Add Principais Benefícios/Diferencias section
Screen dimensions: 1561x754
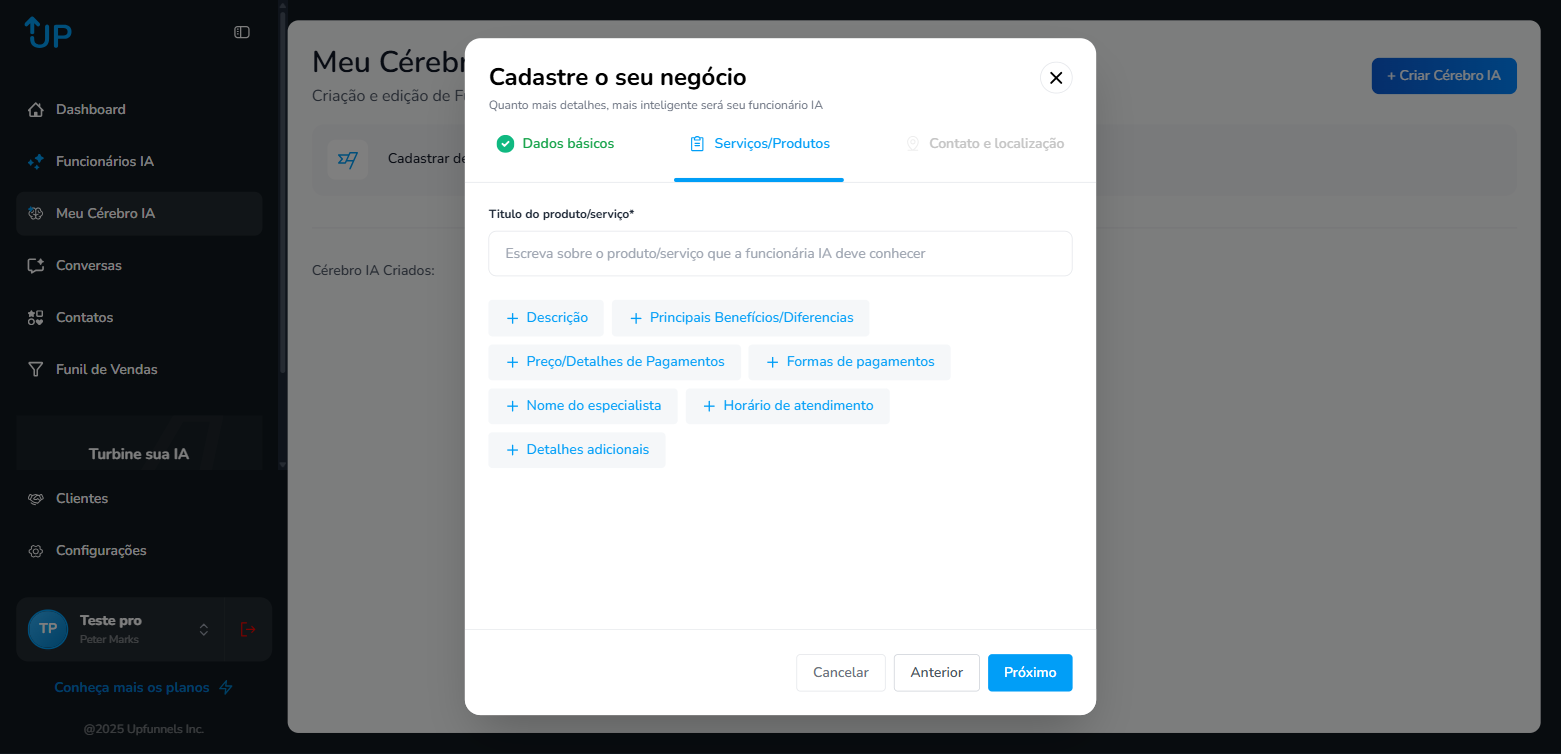[740, 318]
